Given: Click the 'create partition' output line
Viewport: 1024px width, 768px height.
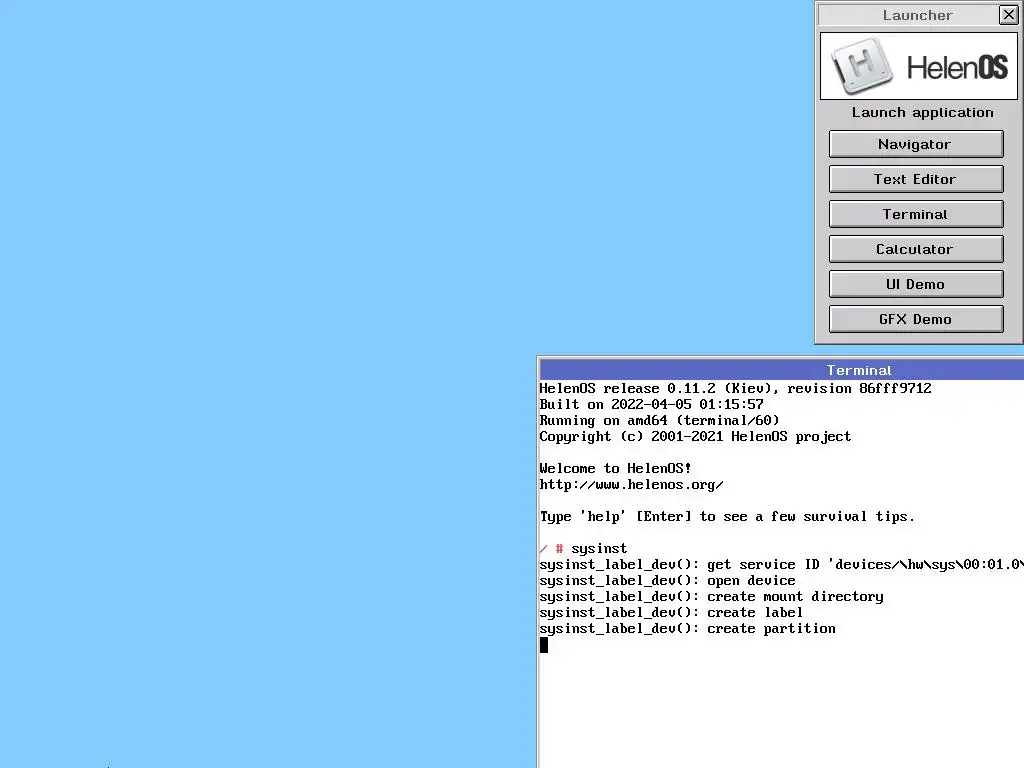Looking at the screenshot, I should click(x=688, y=628).
